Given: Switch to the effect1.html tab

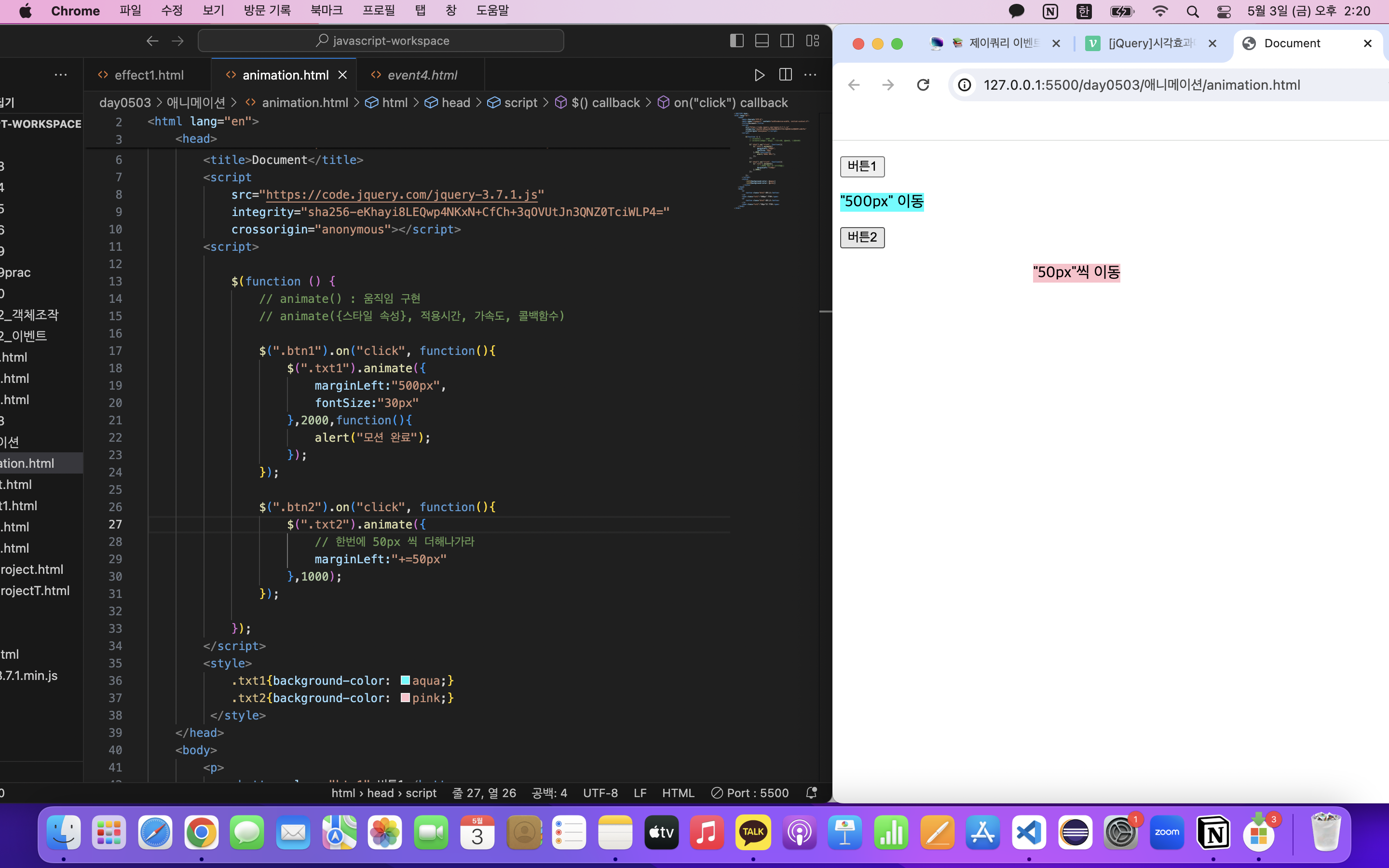Looking at the screenshot, I should point(149,75).
